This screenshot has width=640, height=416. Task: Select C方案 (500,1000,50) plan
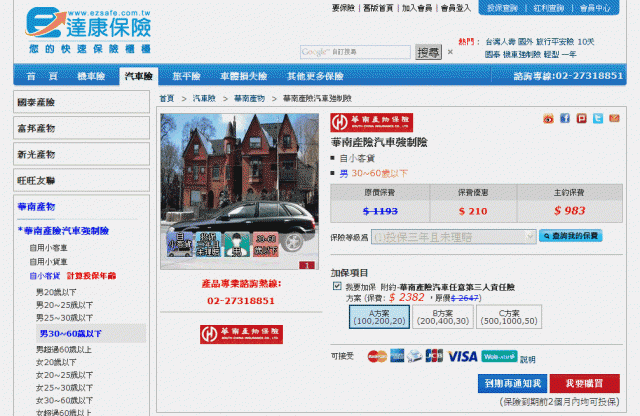click(509, 317)
